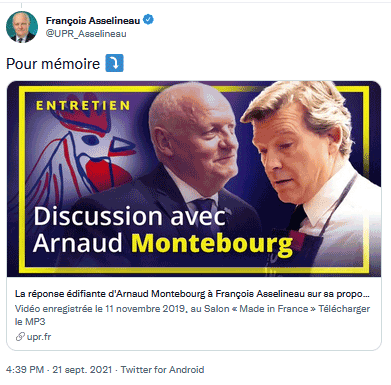
Task: Open the @UPR_Asselineau handle
Action: (86, 34)
